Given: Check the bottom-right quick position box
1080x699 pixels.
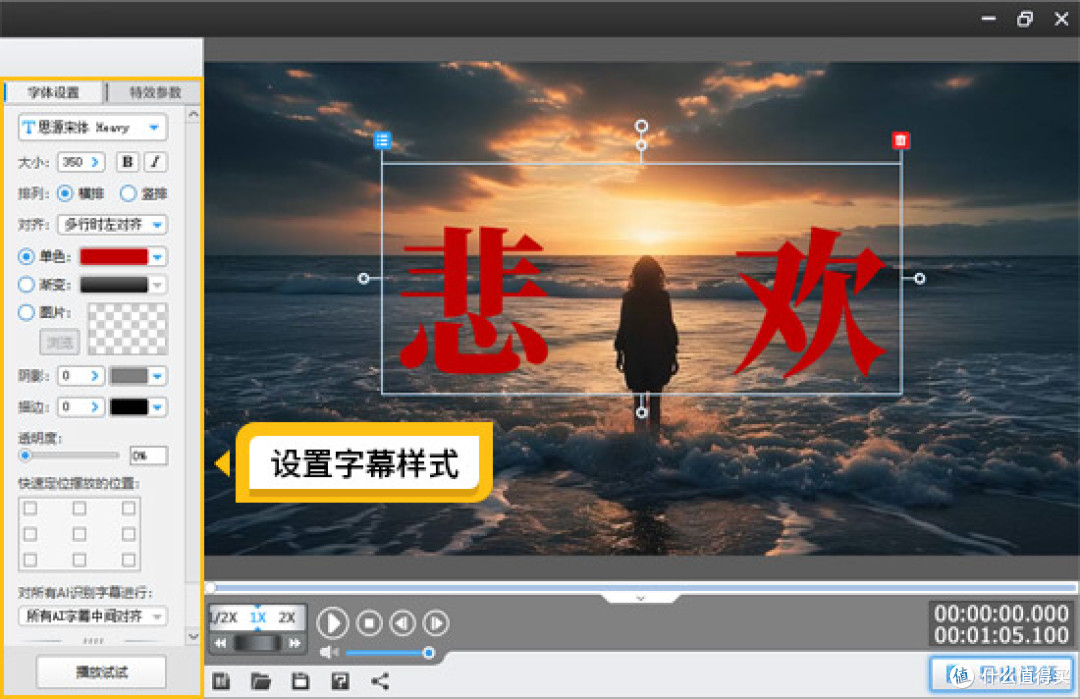Looking at the screenshot, I should click(x=128, y=560).
